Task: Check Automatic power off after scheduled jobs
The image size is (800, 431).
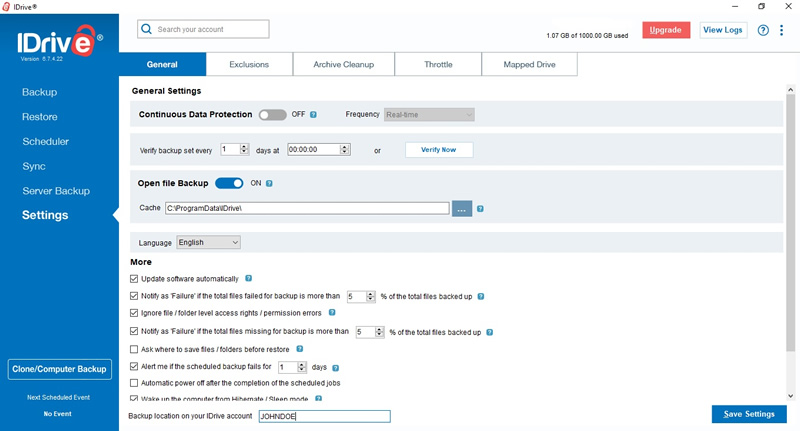Action: pos(134,383)
